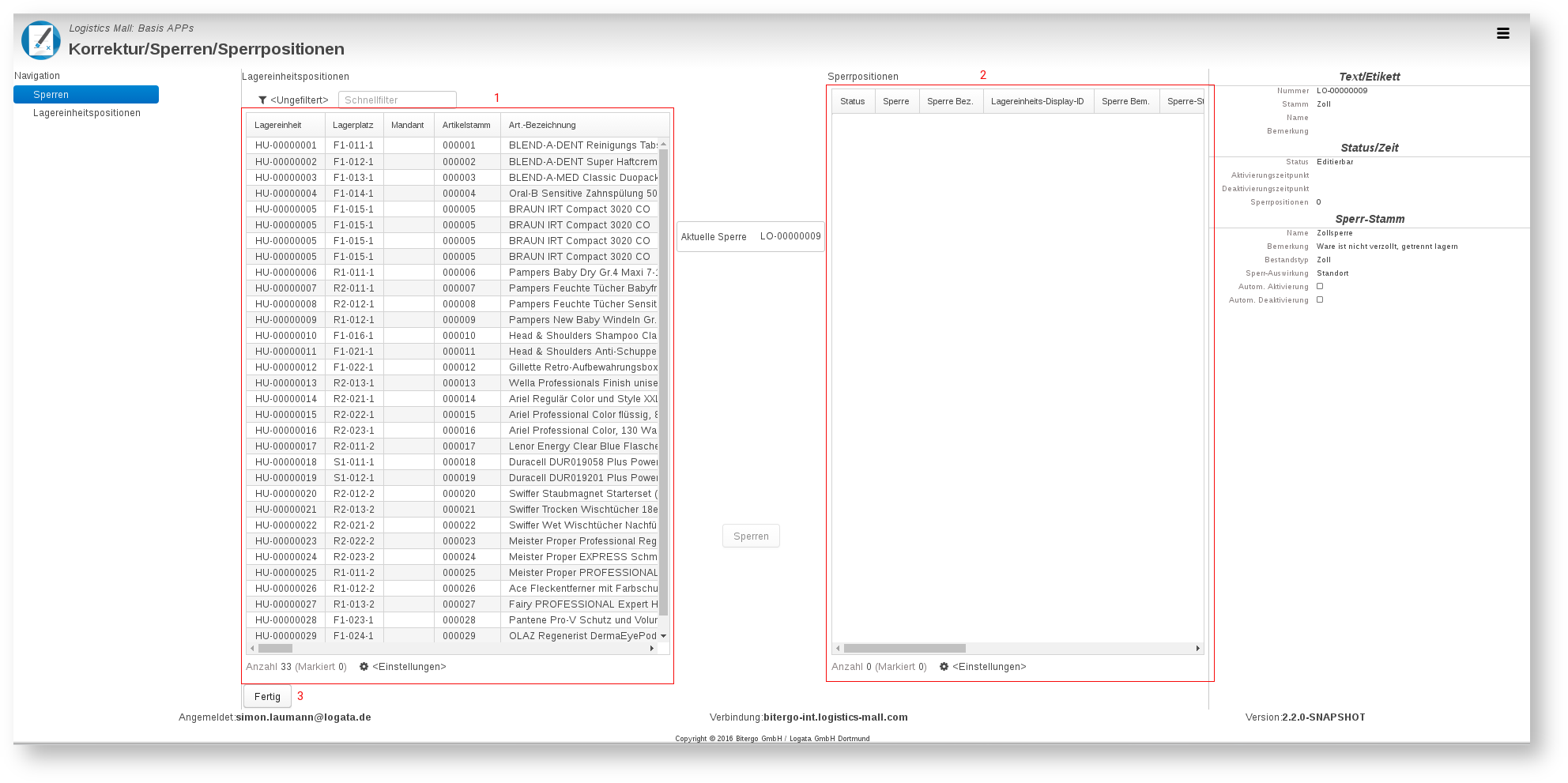Select Lagereinheitspositionen in navigation
1568x783 pixels.
[x=87, y=113]
